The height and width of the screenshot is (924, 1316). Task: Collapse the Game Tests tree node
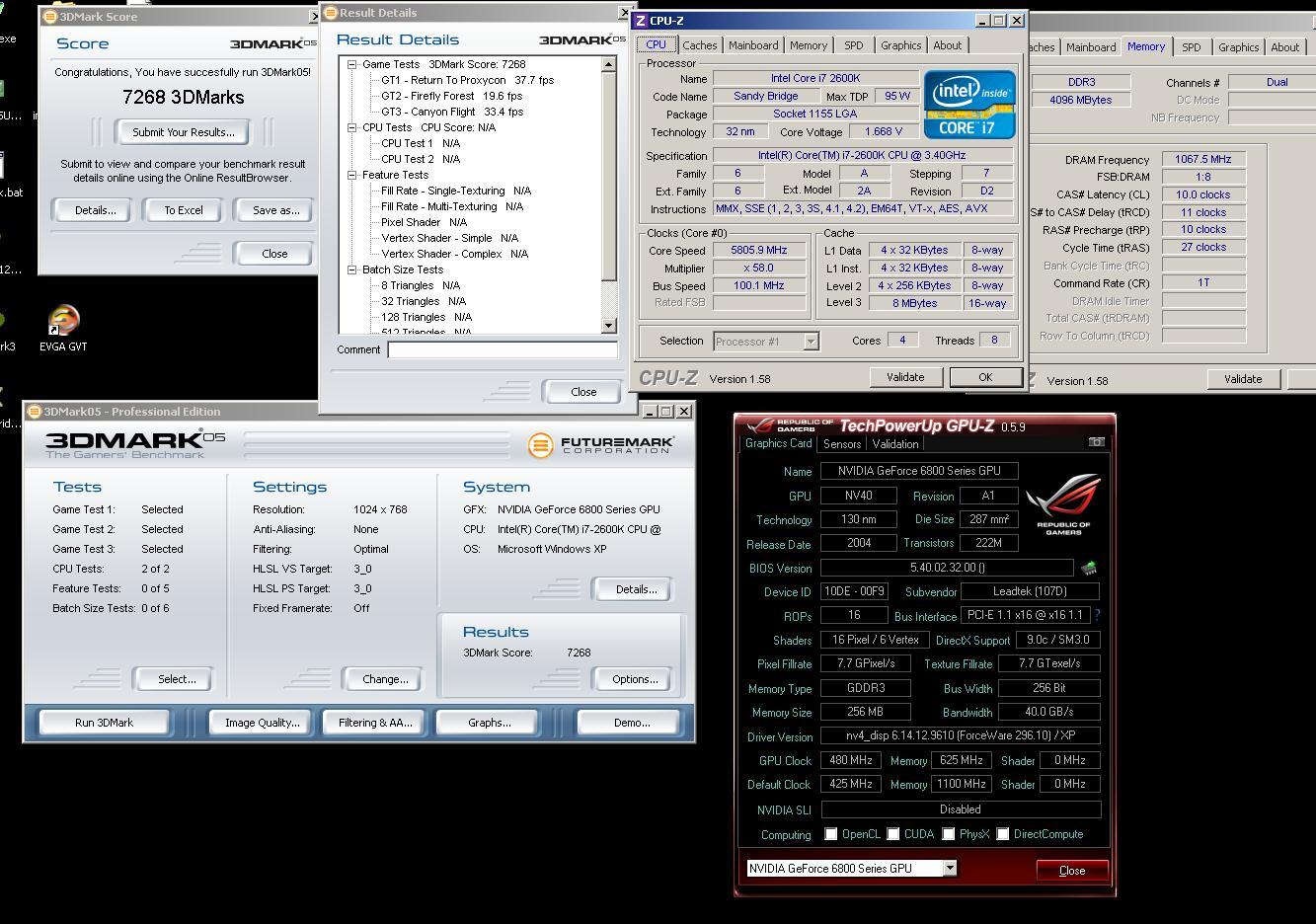[x=352, y=64]
